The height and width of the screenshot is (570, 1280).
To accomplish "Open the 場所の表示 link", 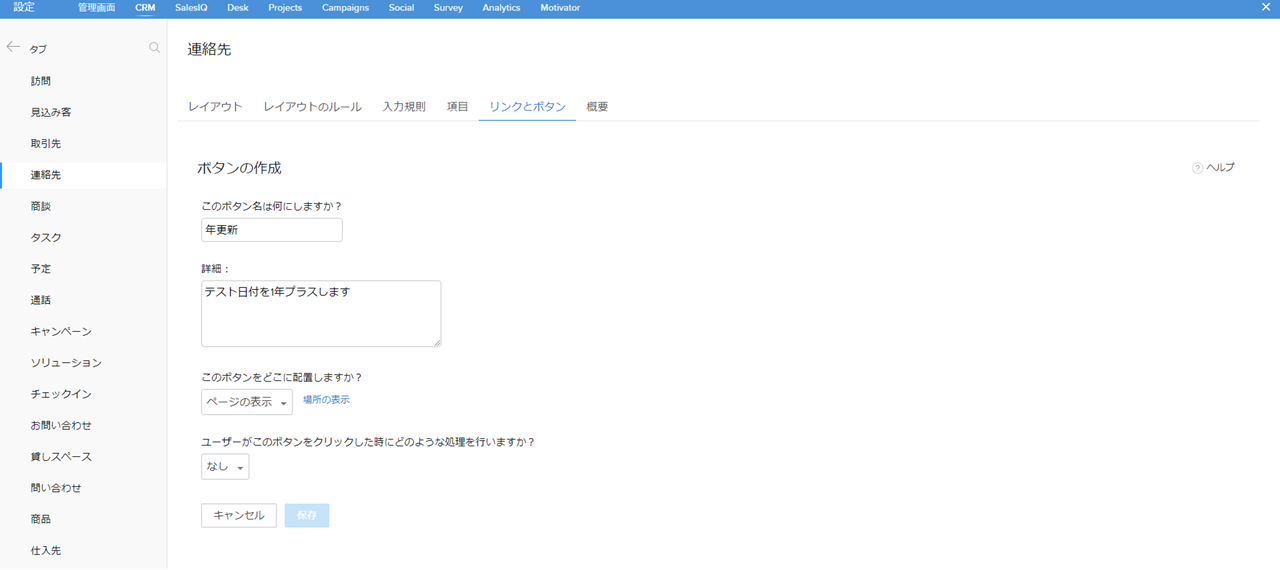I will [x=326, y=400].
